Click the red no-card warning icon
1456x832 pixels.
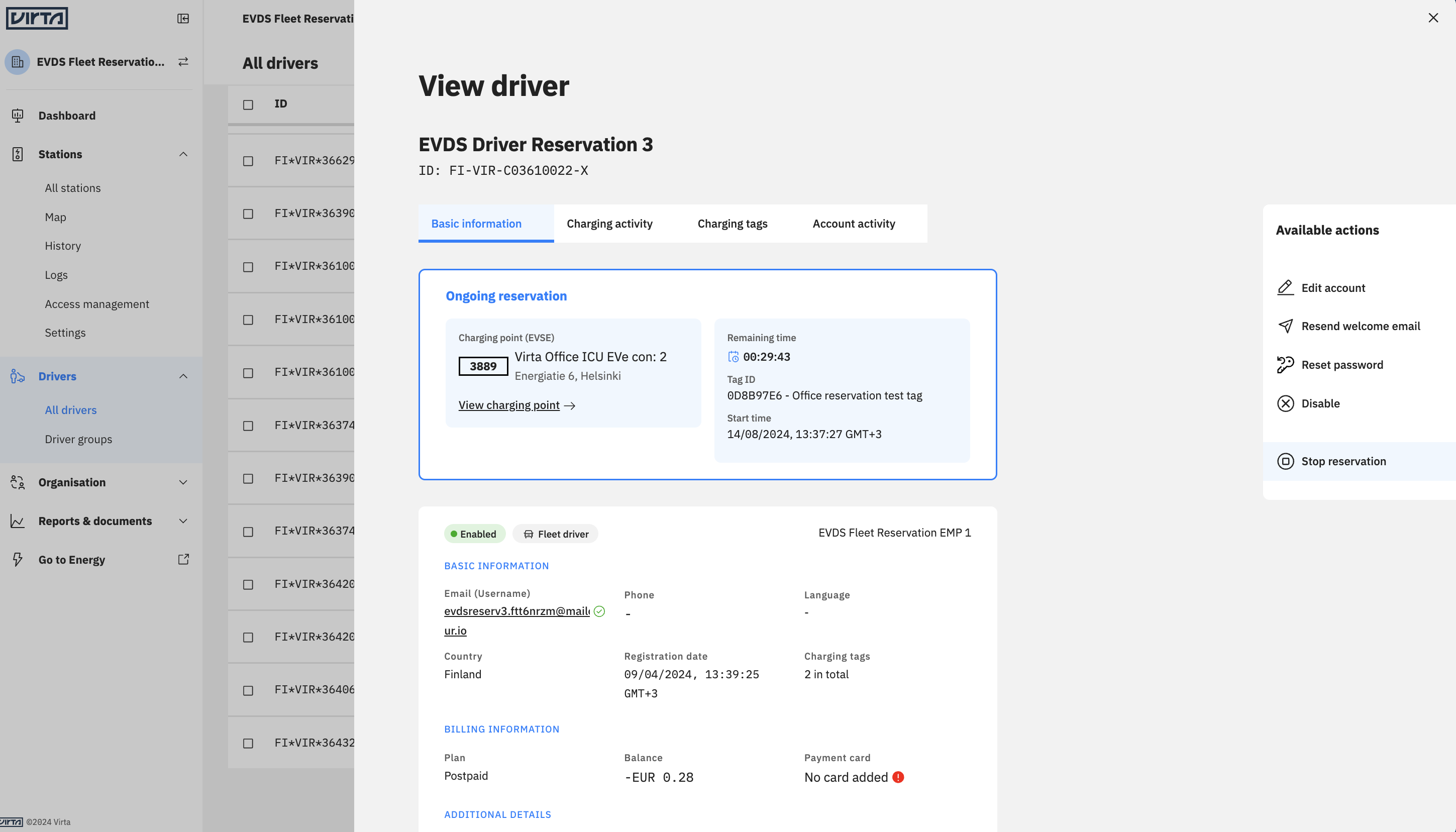pos(898,777)
